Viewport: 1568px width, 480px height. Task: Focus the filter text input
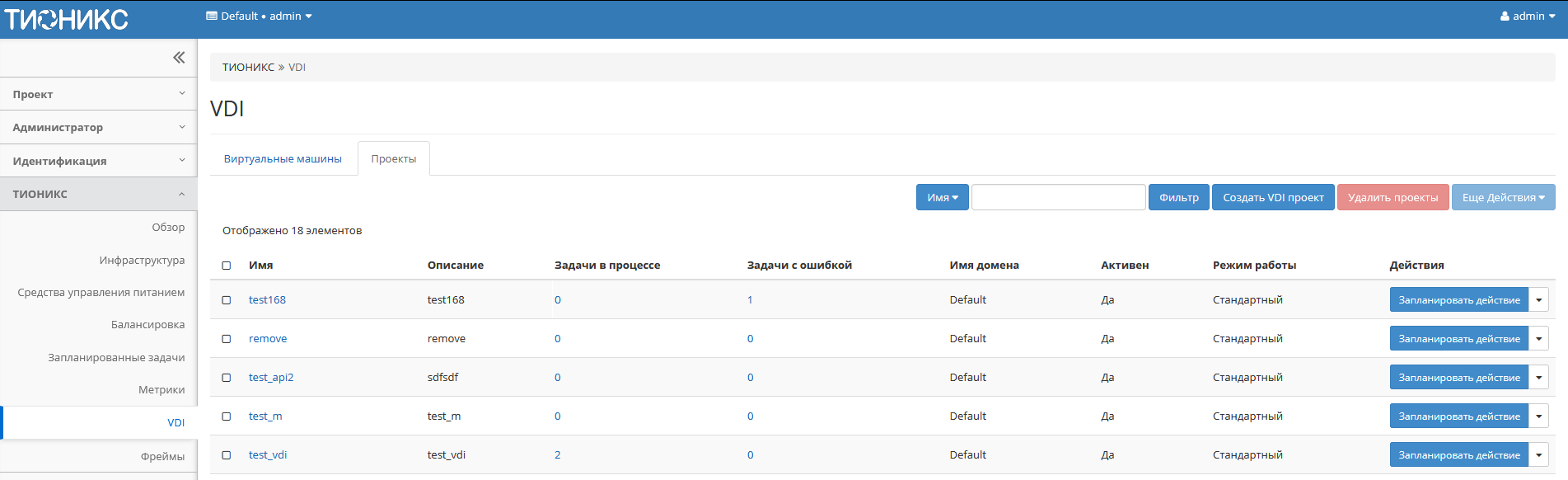click(1058, 197)
